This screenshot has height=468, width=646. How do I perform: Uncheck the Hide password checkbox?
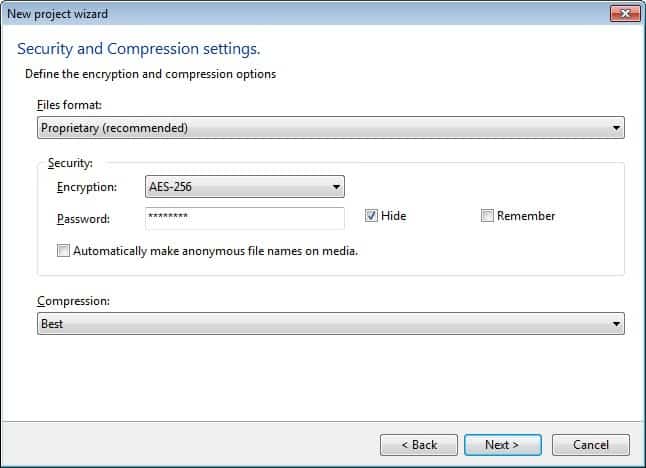pos(371,216)
